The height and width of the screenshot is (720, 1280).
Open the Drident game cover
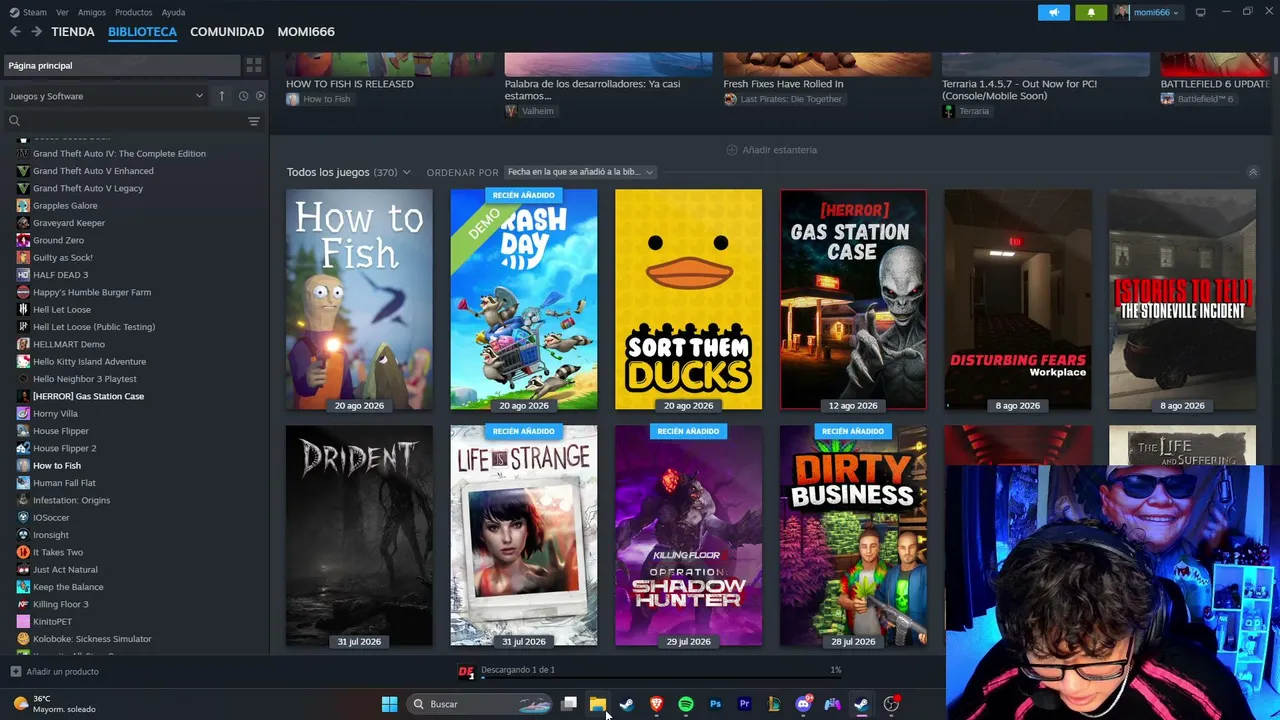[359, 536]
